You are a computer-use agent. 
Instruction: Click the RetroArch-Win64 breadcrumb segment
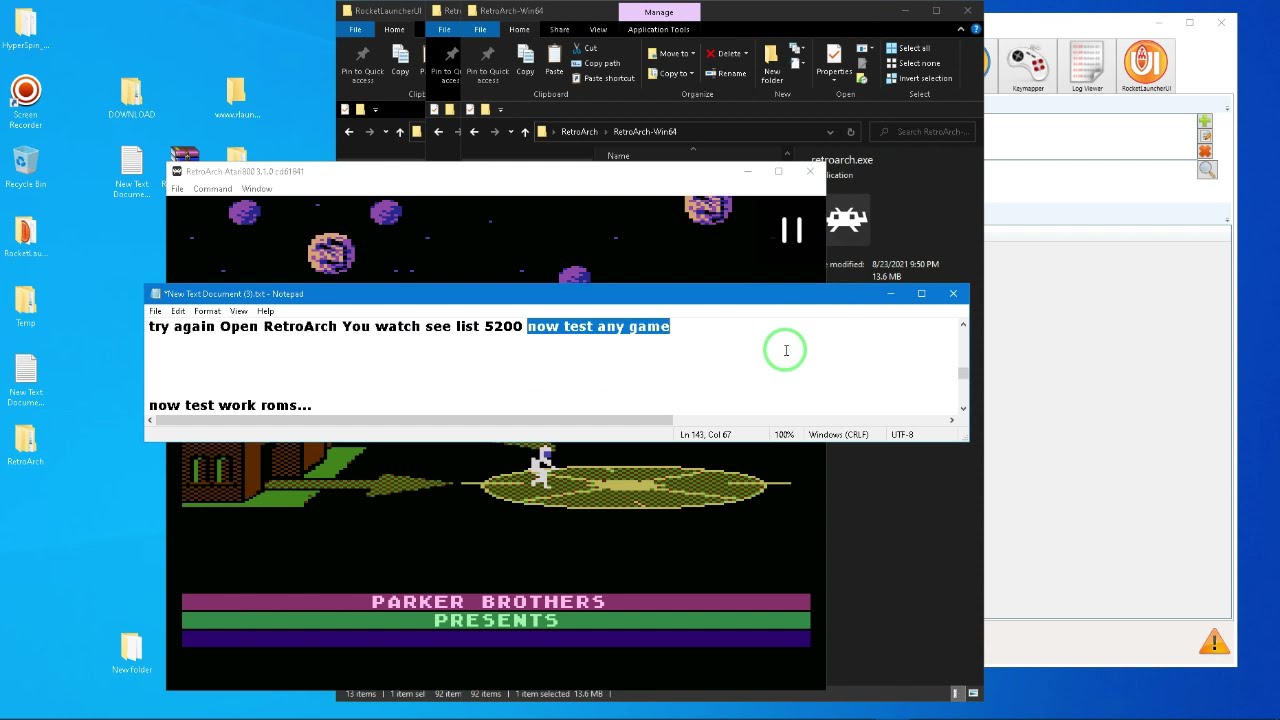click(645, 131)
